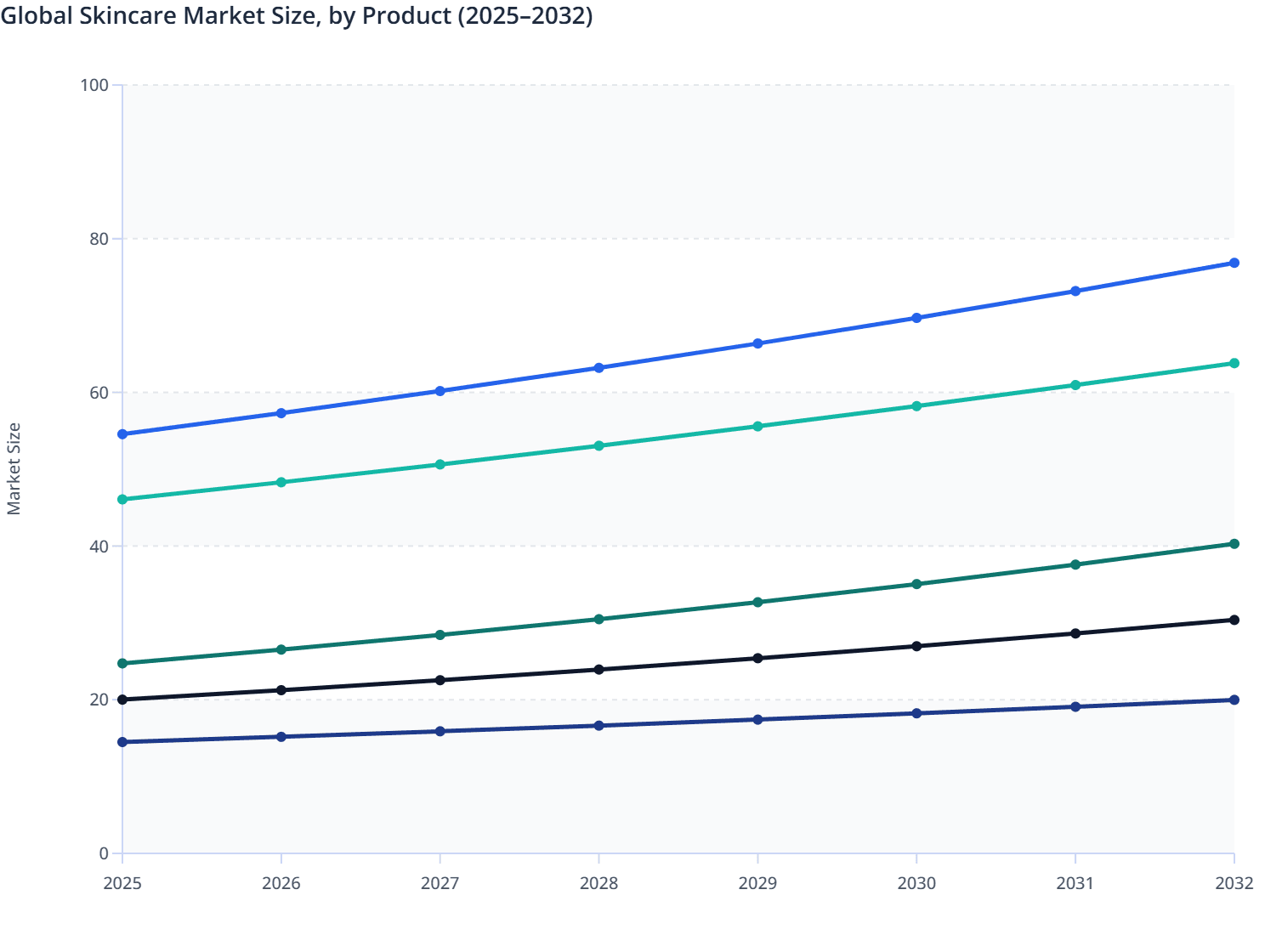Select the dark green line's 2030 data point

point(916,584)
